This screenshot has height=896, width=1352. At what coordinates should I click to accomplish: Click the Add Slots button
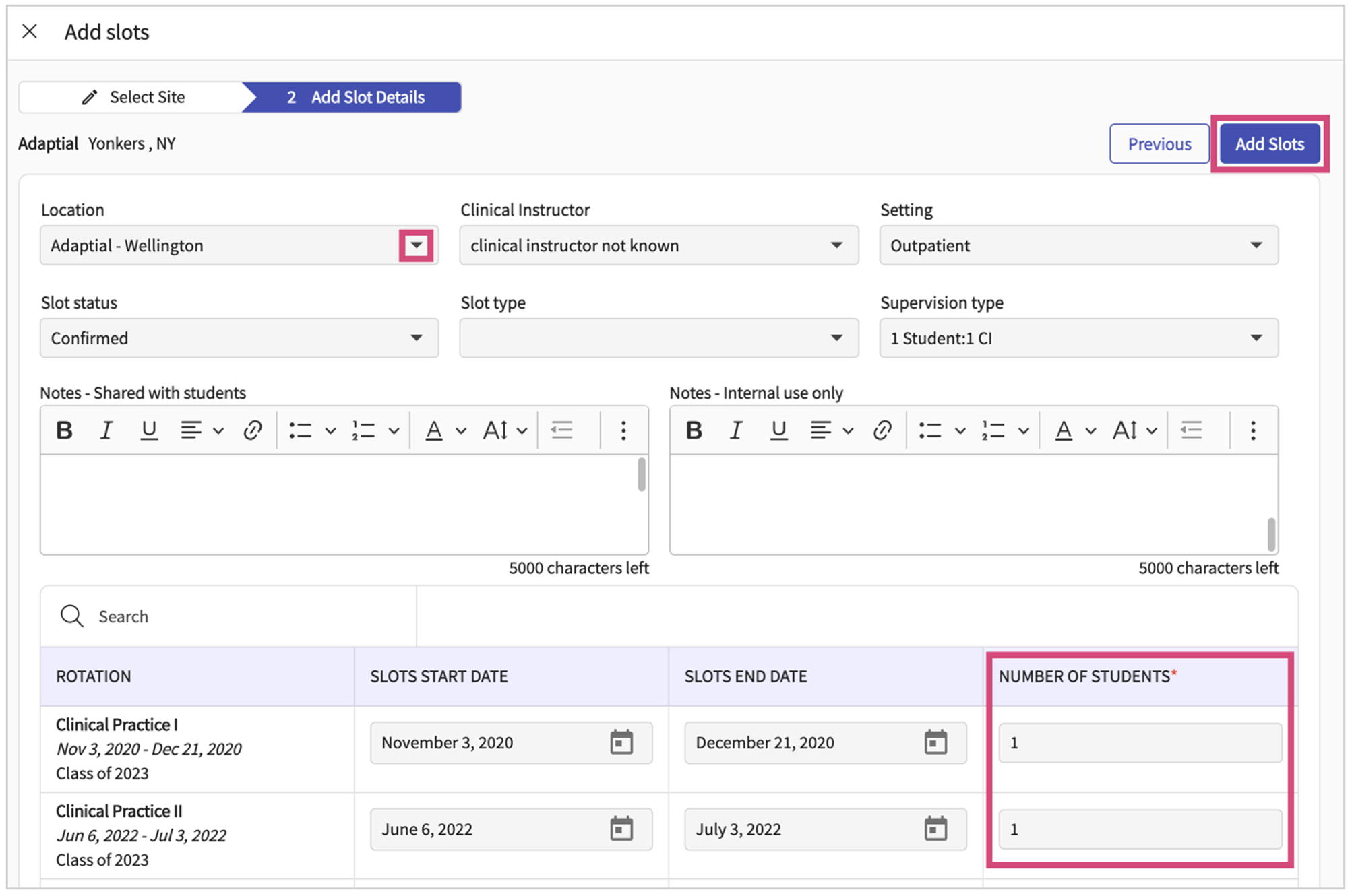[x=1270, y=143]
